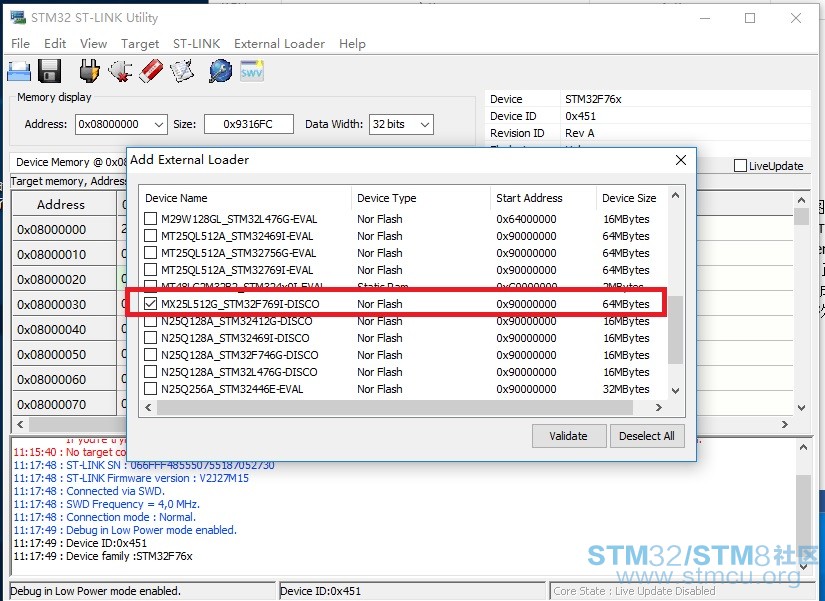The width and height of the screenshot is (825, 601).
Task: Check MT25QL512A_STM32769I-EVAL loader
Action: 150,269
